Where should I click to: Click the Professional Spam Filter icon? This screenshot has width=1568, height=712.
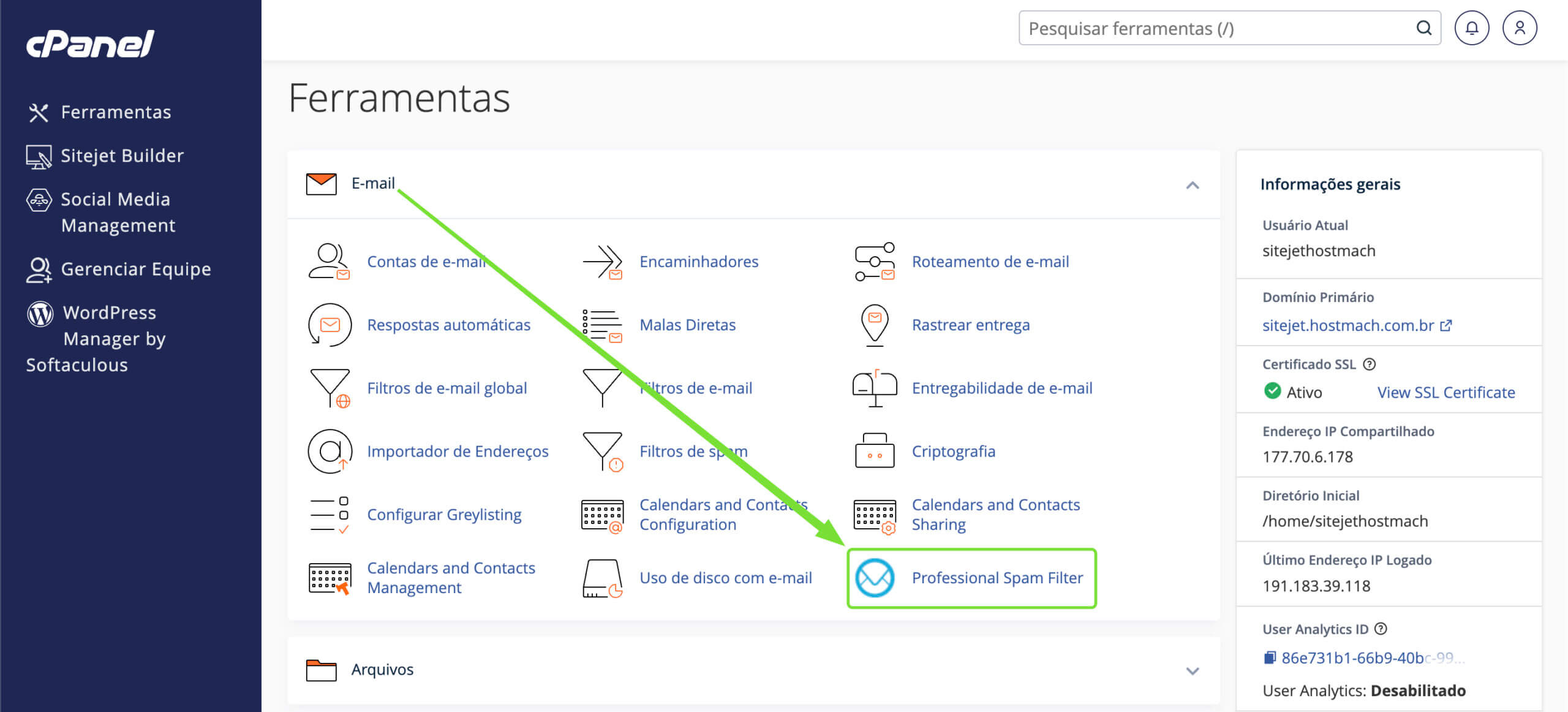click(x=875, y=578)
